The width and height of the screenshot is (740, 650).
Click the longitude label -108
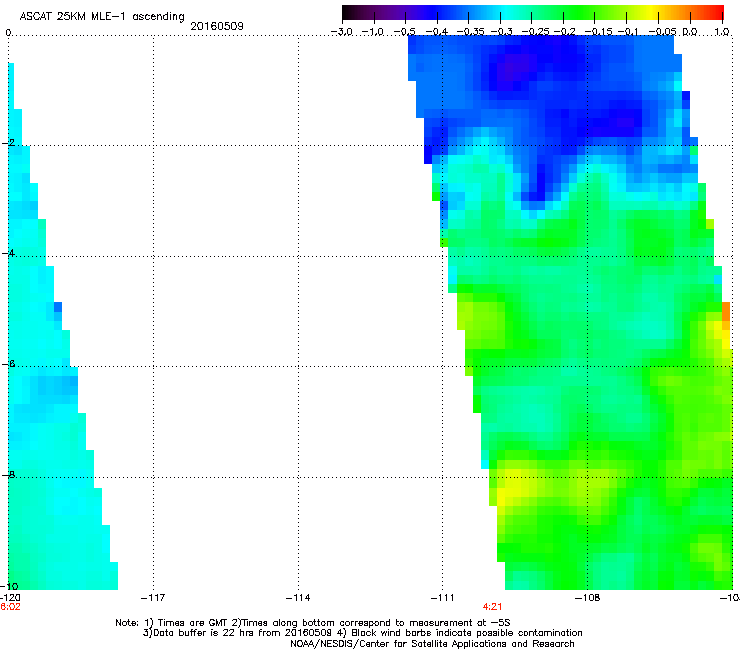[x=588, y=598]
